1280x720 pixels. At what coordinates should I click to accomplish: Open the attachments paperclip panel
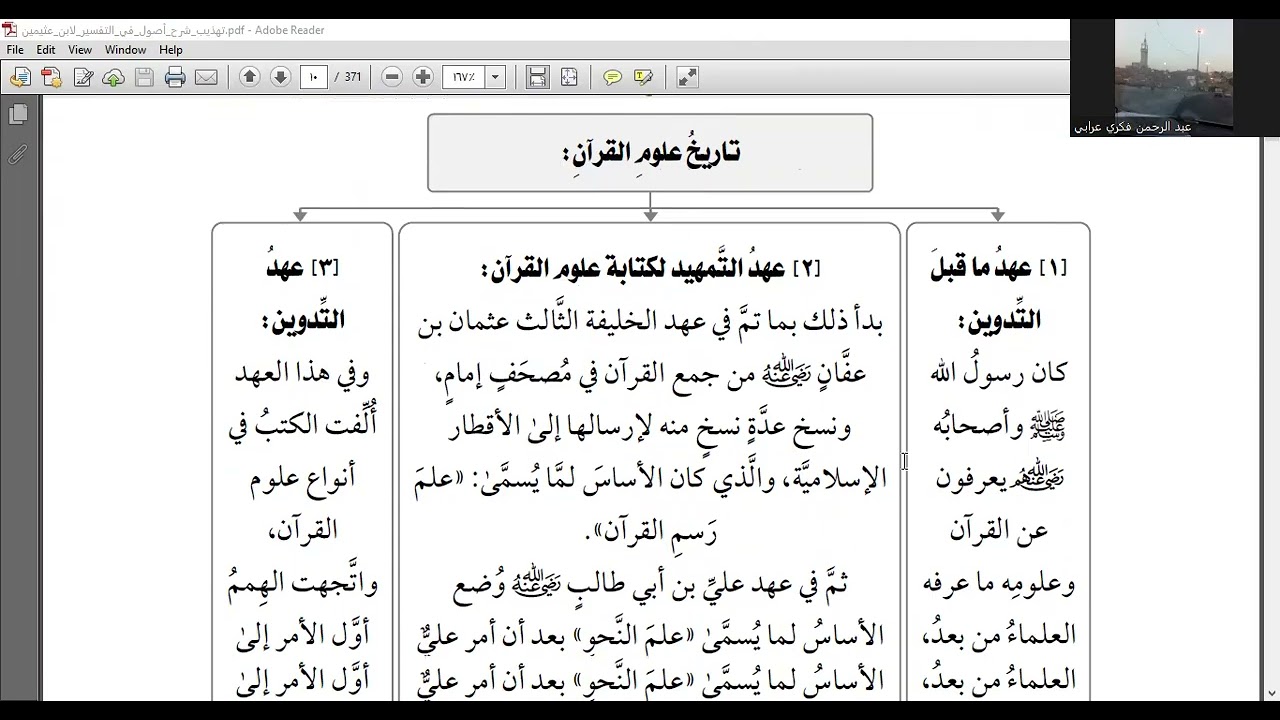(x=17, y=154)
